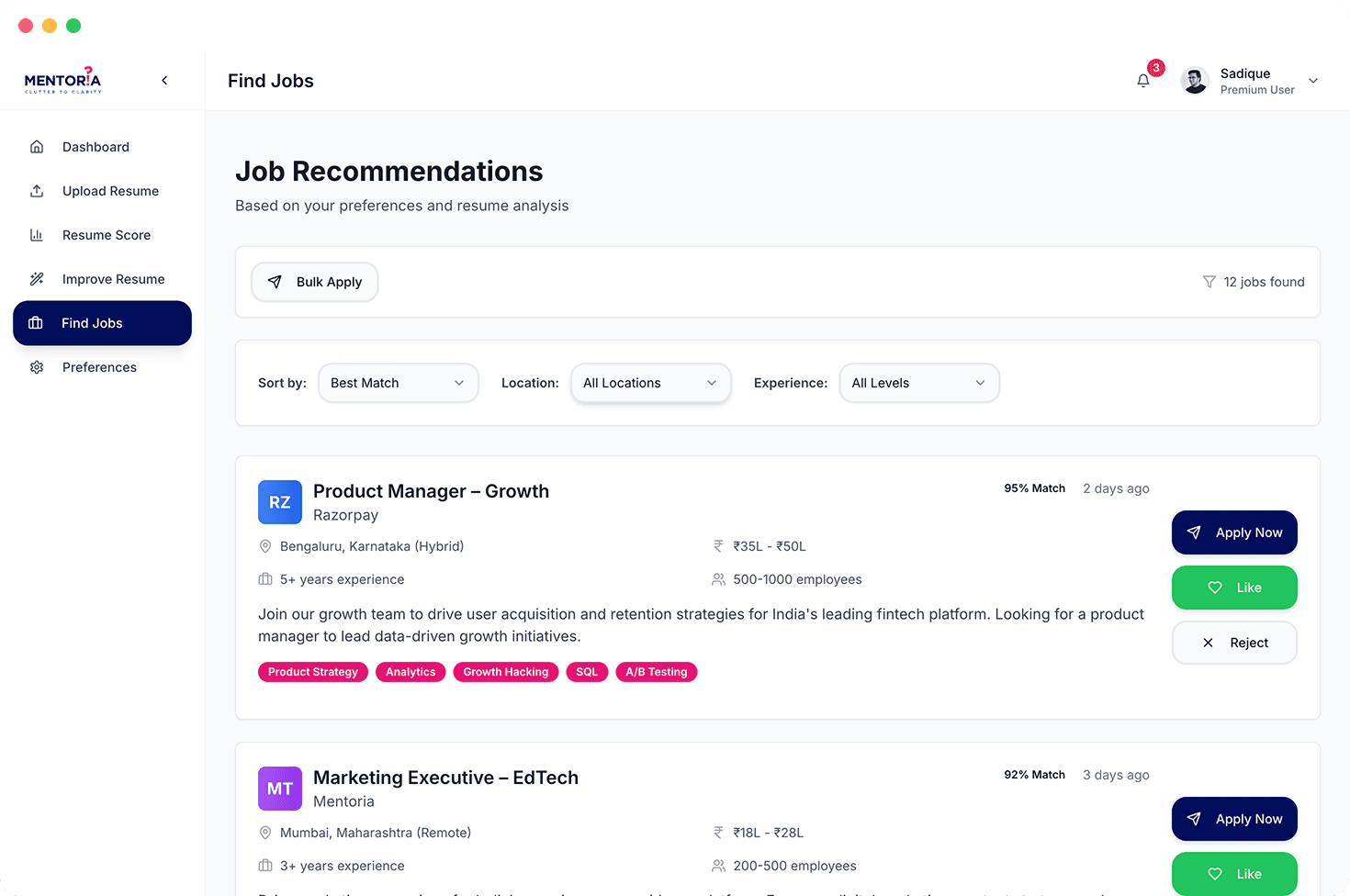Click the Analytics skill tag
1350x896 pixels.
click(411, 672)
